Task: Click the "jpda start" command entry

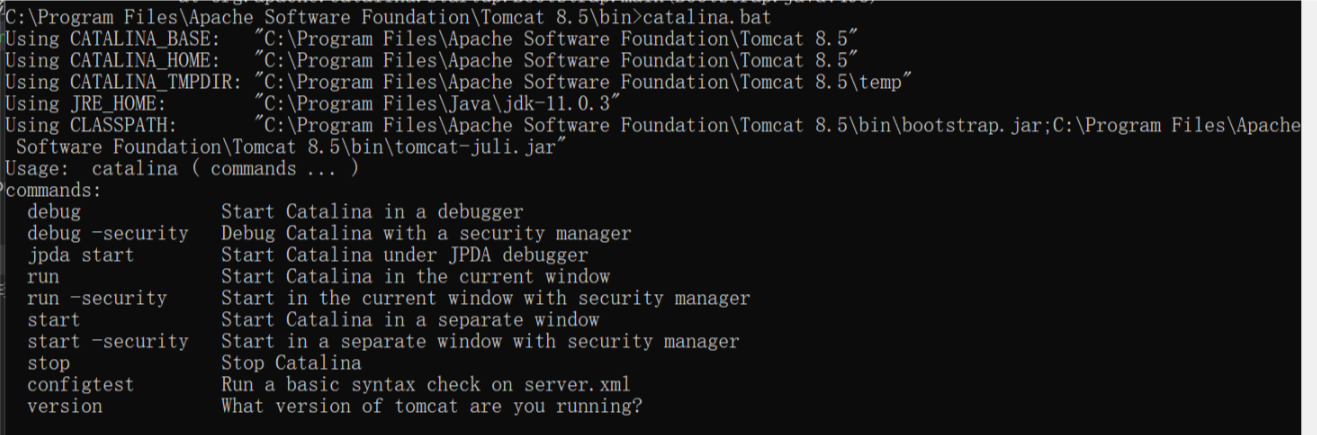Action: pyautogui.click(x=80, y=255)
